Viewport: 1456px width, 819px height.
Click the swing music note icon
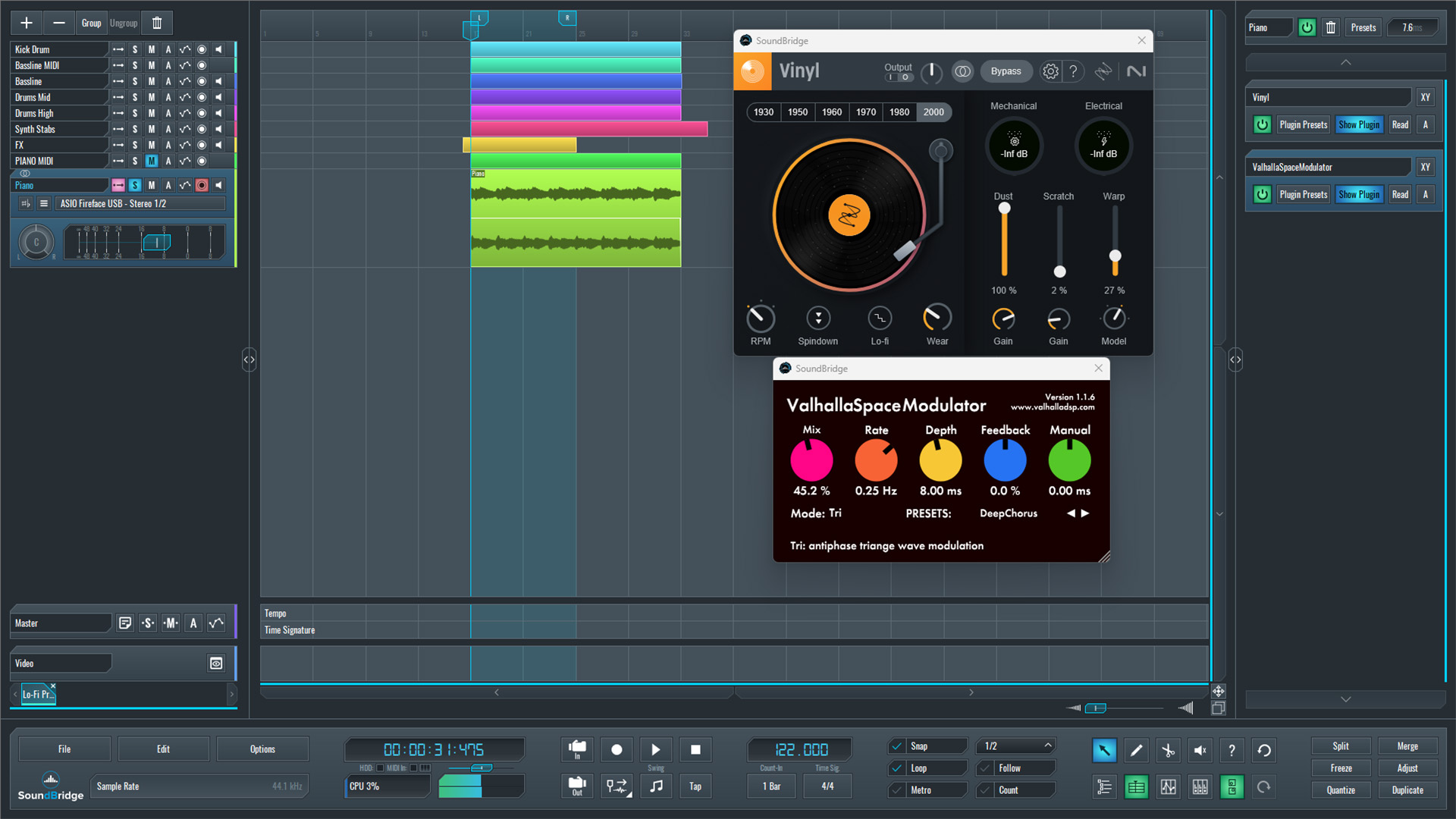pos(656,786)
